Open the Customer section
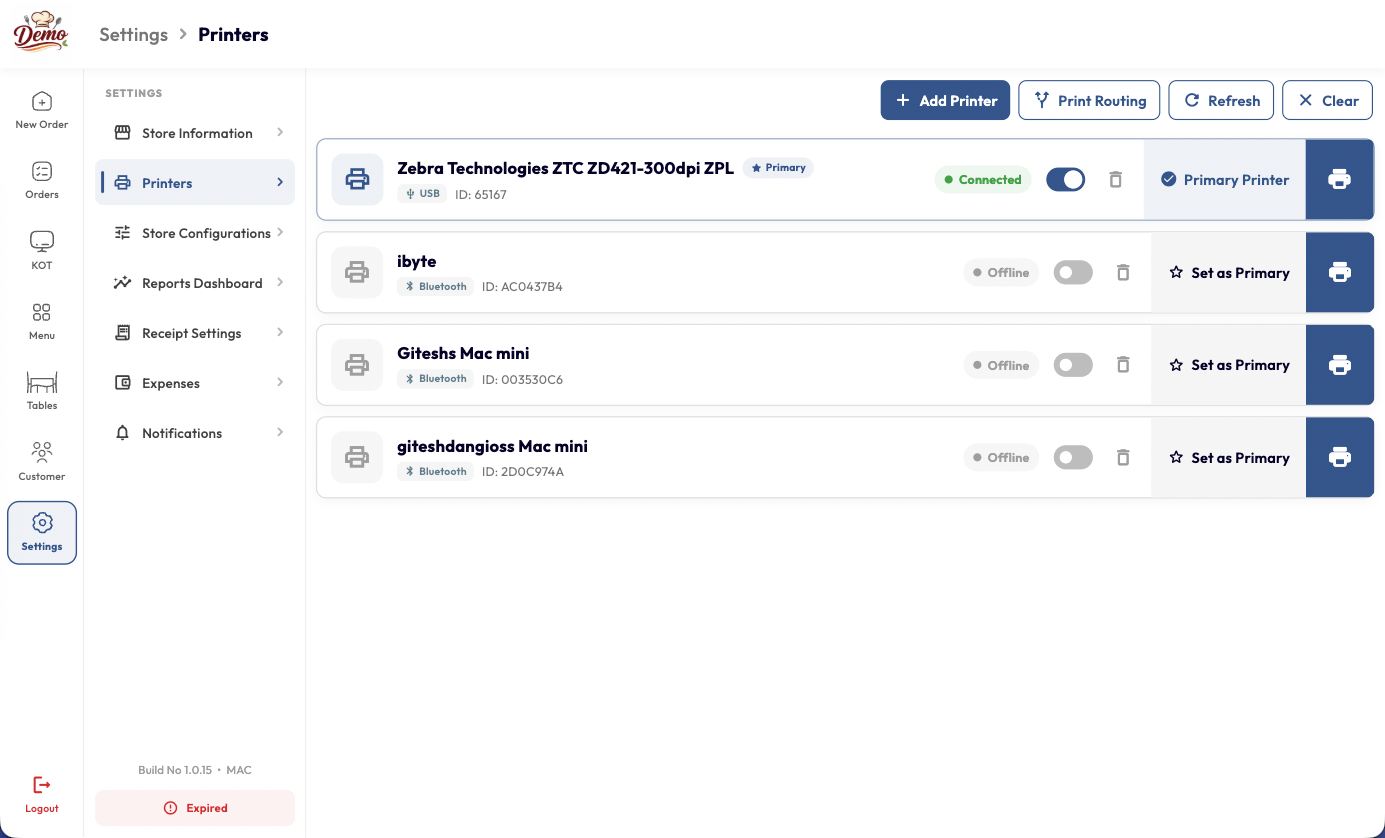1385x838 pixels. tap(42, 462)
